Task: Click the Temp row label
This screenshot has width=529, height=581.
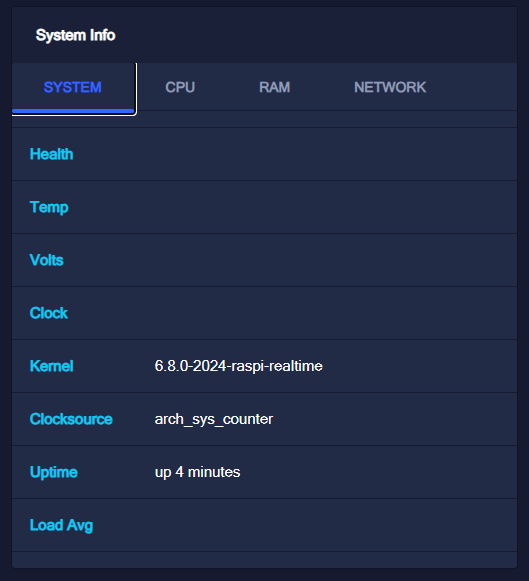Action: tap(49, 207)
